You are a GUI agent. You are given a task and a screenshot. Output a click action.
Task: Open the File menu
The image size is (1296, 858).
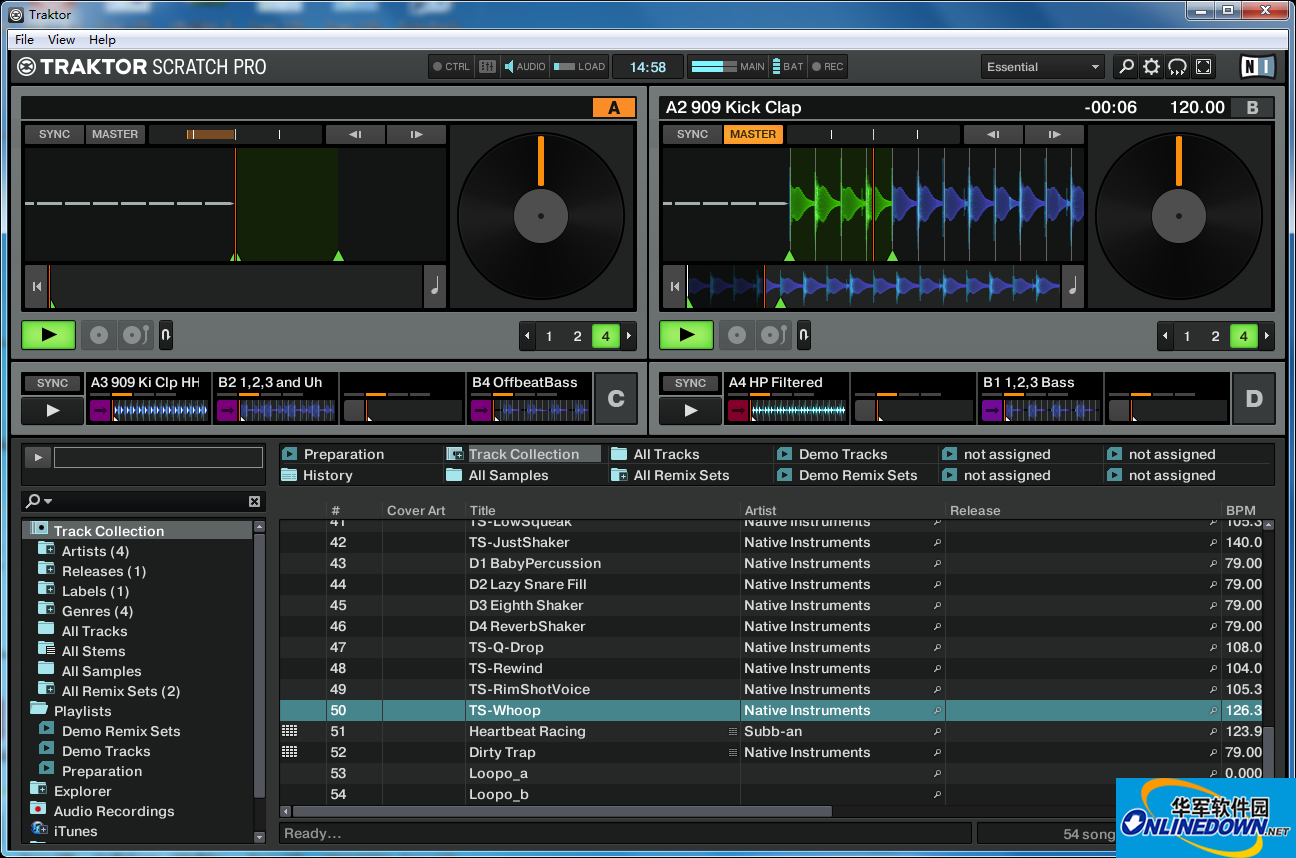click(25, 40)
